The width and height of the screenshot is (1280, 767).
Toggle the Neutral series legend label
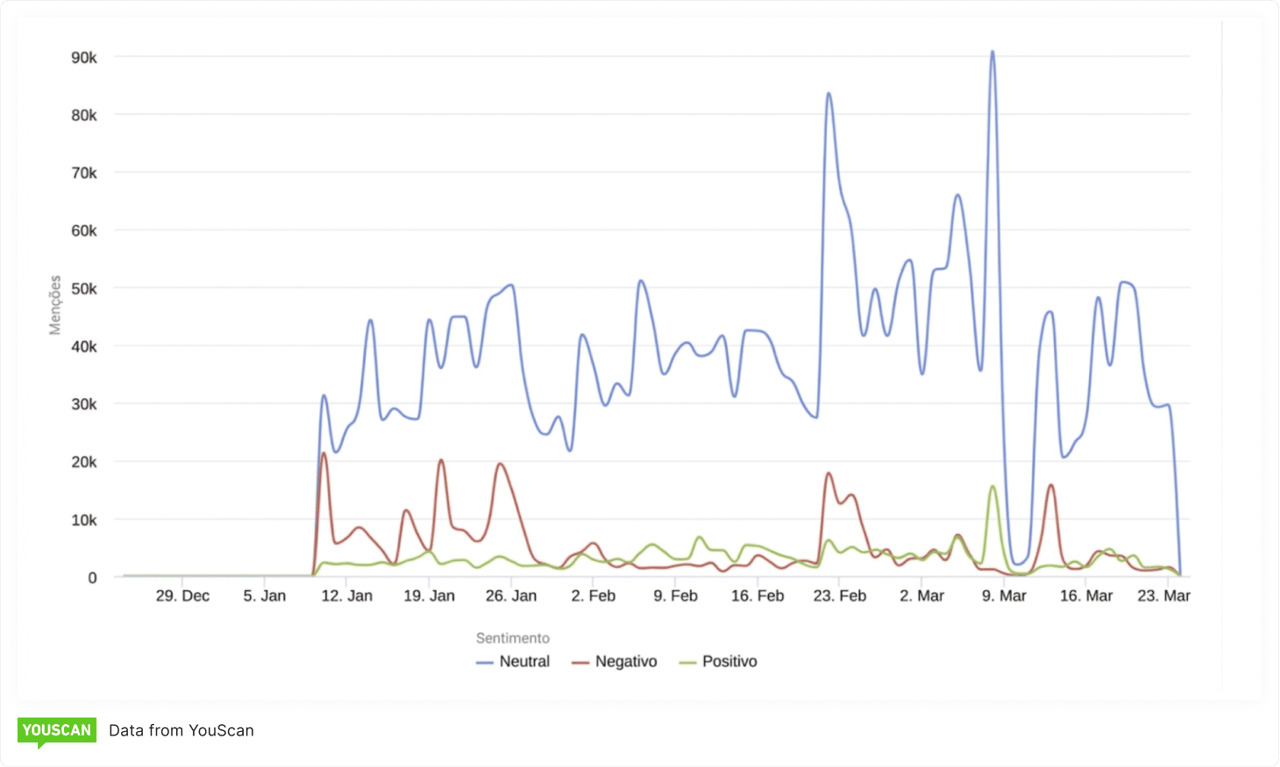click(525, 662)
